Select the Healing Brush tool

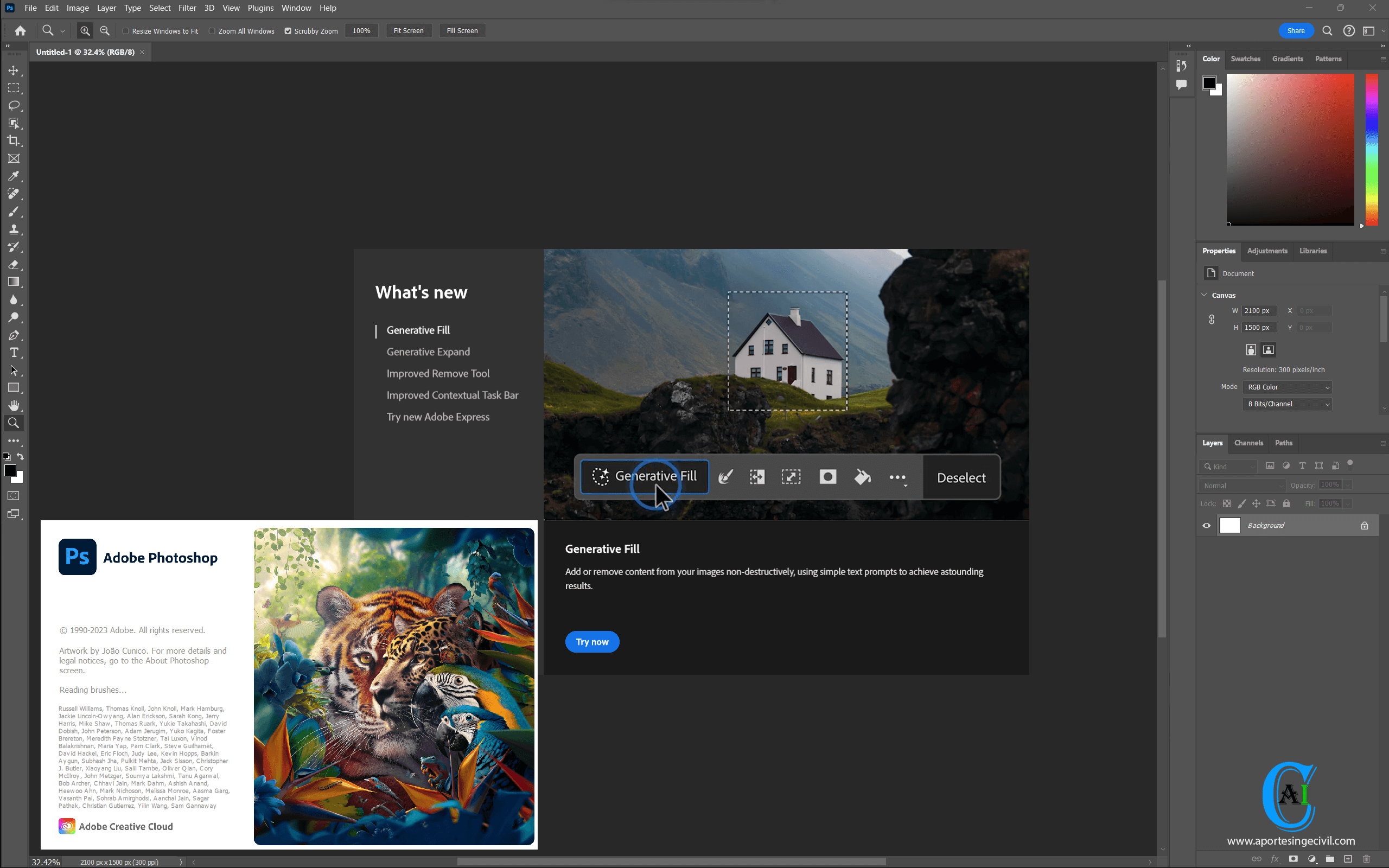pyautogui.click(x=14, y=195)
